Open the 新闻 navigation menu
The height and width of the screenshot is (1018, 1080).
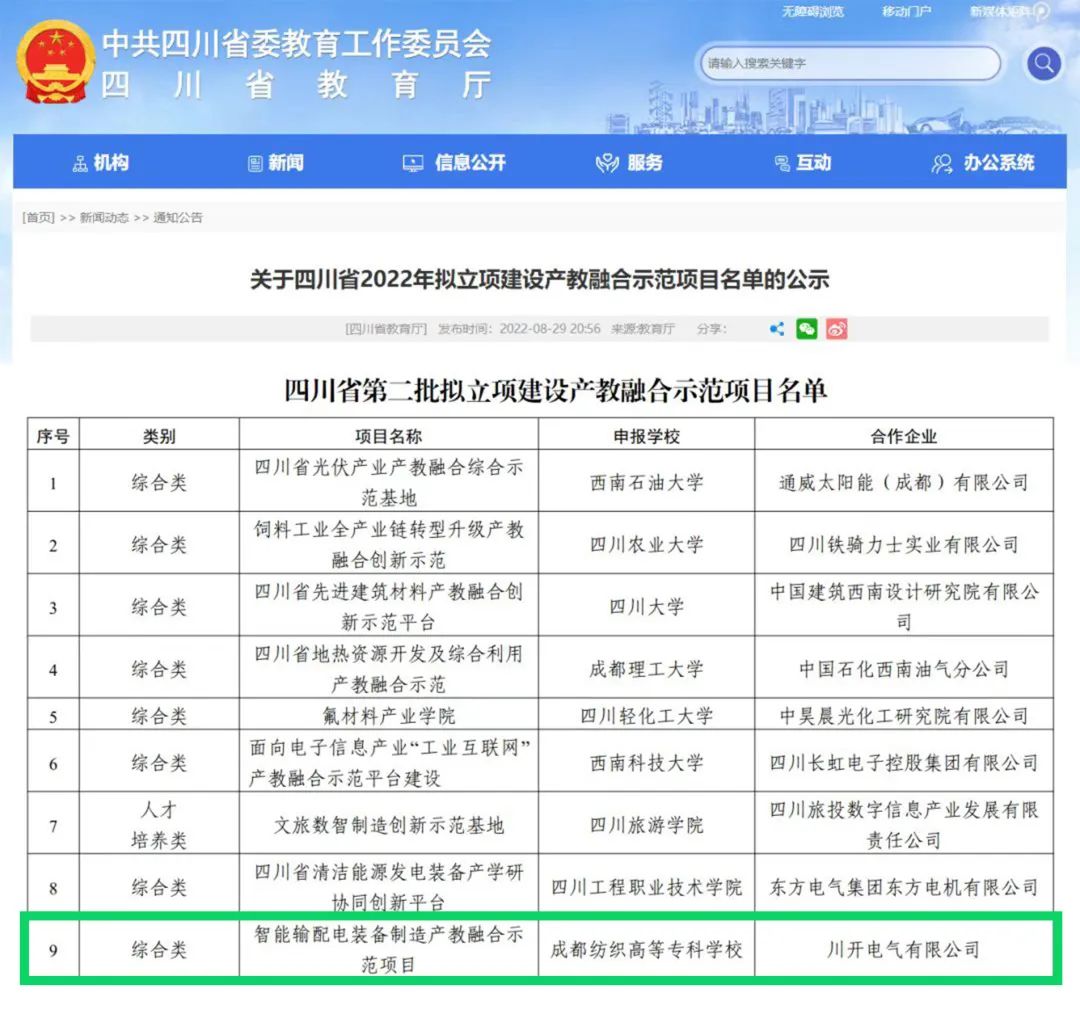(276, 163)
